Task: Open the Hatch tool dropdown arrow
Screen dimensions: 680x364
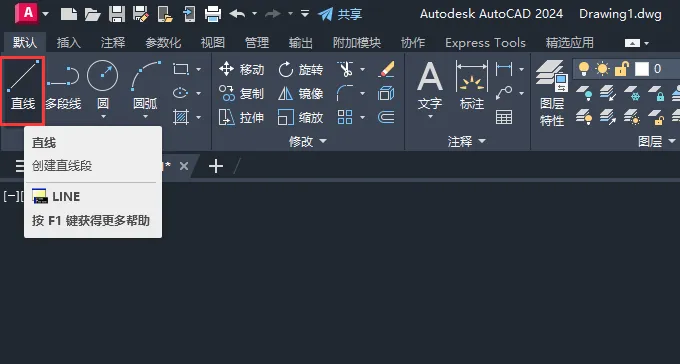Action: 199,117
